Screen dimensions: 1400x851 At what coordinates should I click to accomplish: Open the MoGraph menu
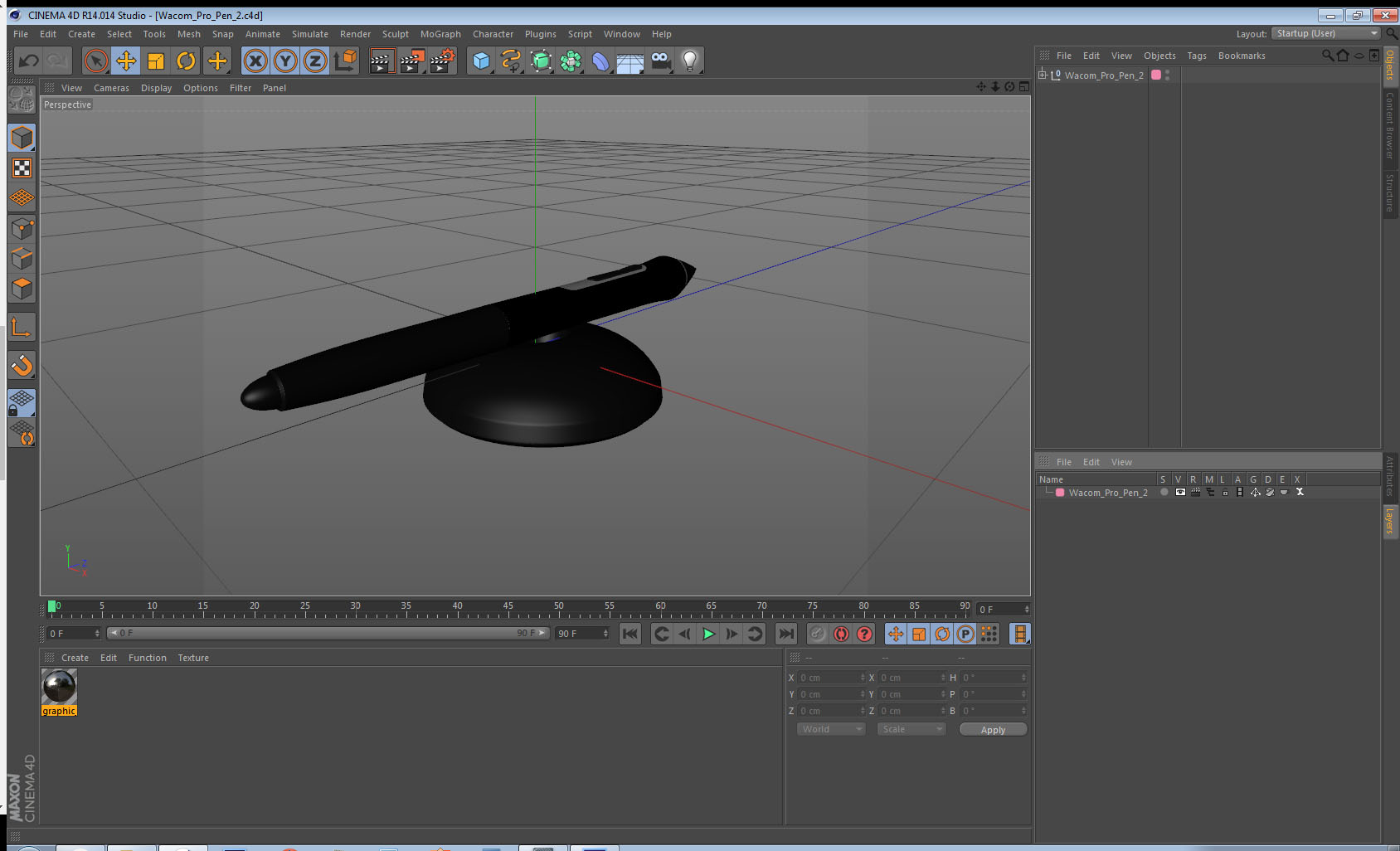click(440, 34)
